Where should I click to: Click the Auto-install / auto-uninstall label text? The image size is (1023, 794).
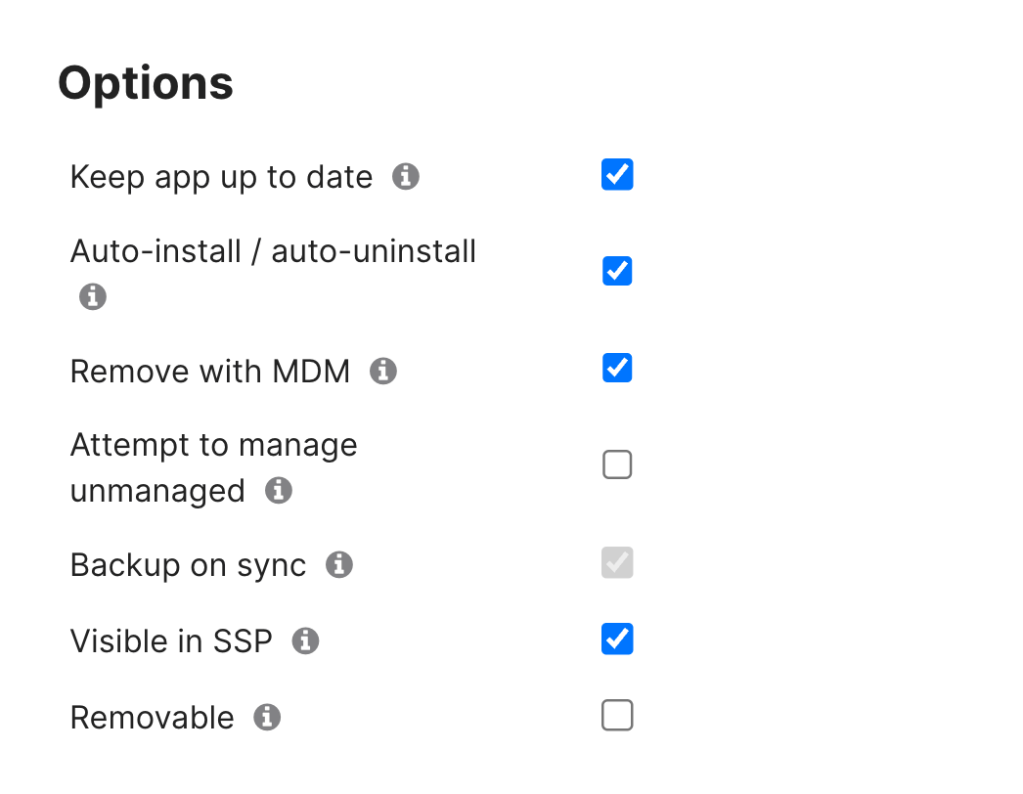pyautogui.click(x=273, y=251)
